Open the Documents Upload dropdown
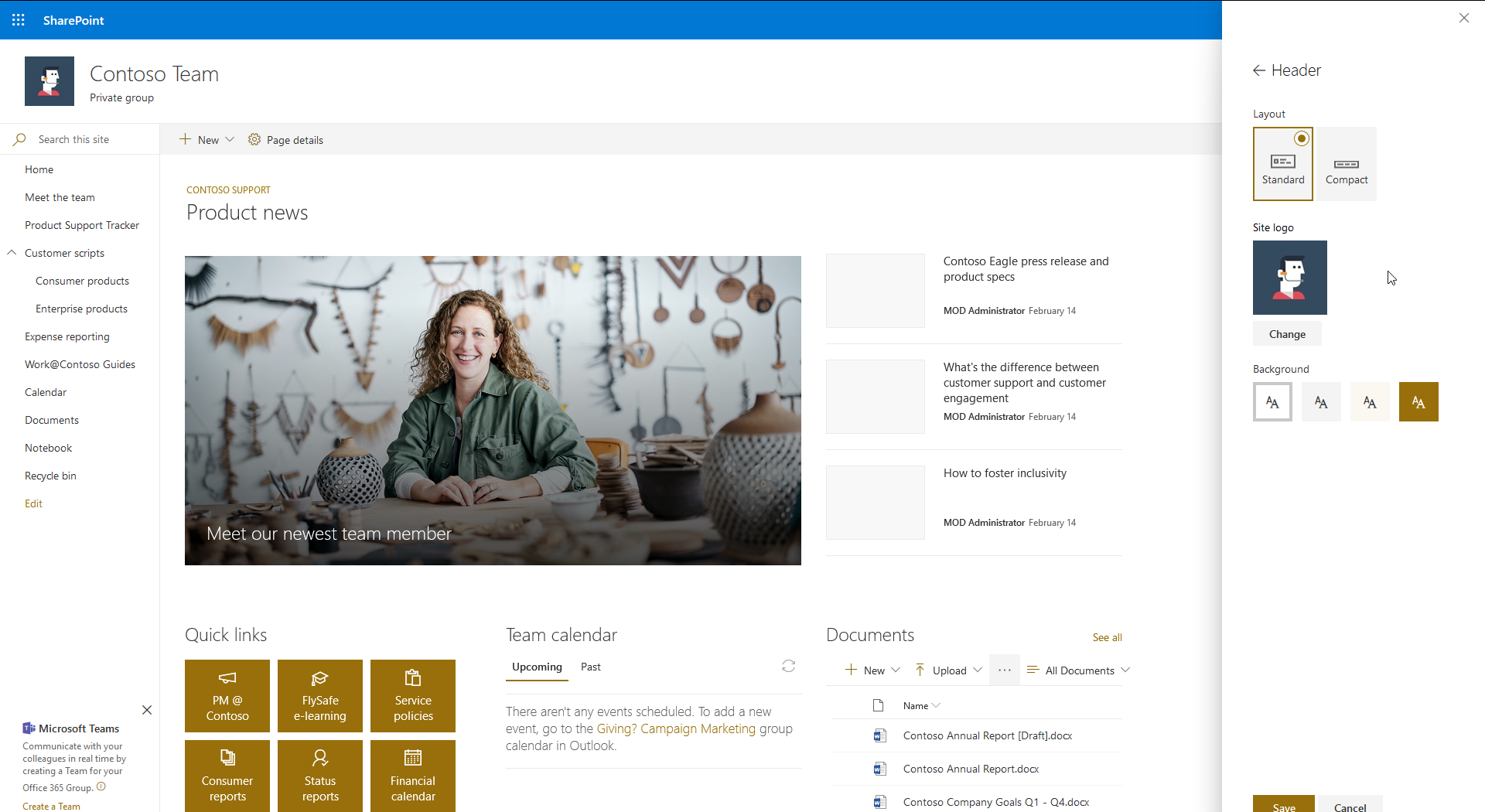 tap(948, 670)
